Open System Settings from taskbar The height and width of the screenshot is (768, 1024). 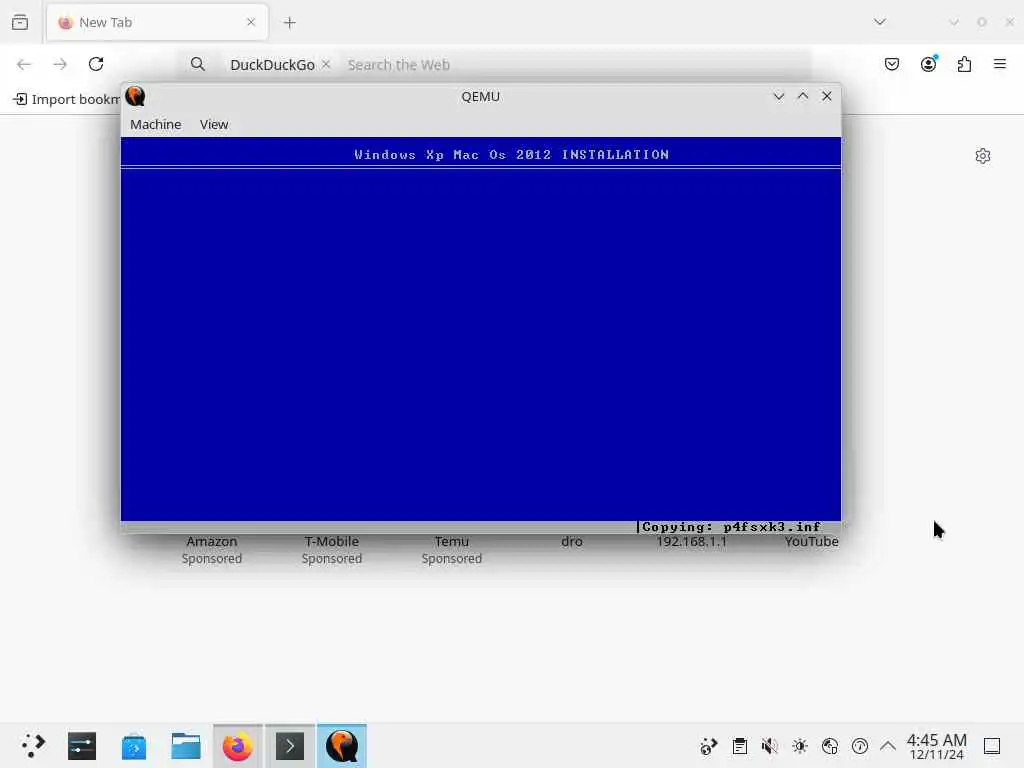point(82,746)
